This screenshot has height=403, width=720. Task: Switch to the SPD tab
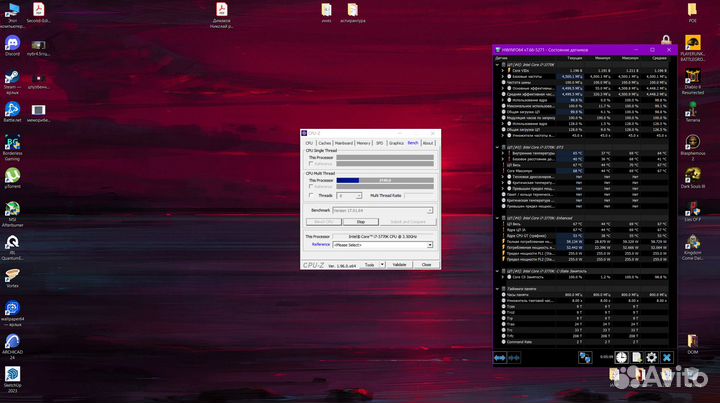tap(379, 143)
